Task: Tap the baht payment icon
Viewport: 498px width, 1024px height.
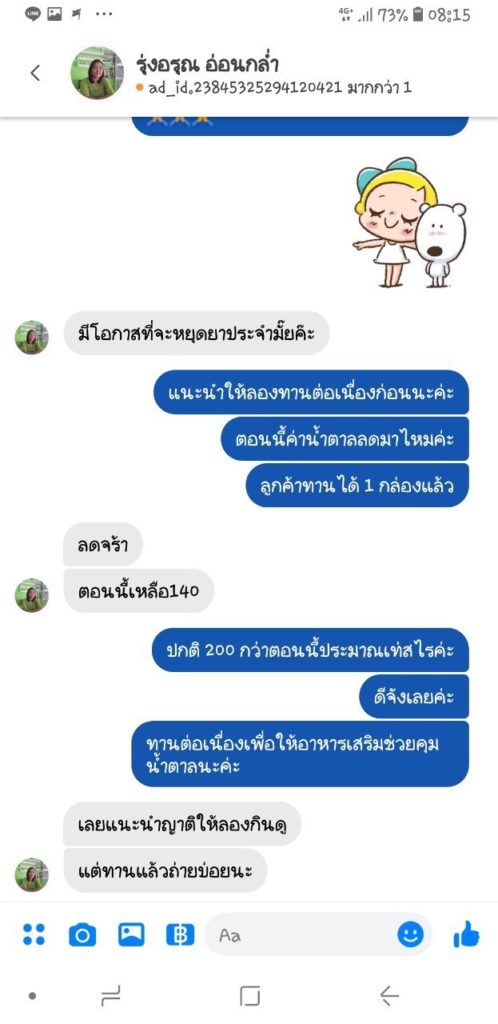Action: tap(180, 935)
